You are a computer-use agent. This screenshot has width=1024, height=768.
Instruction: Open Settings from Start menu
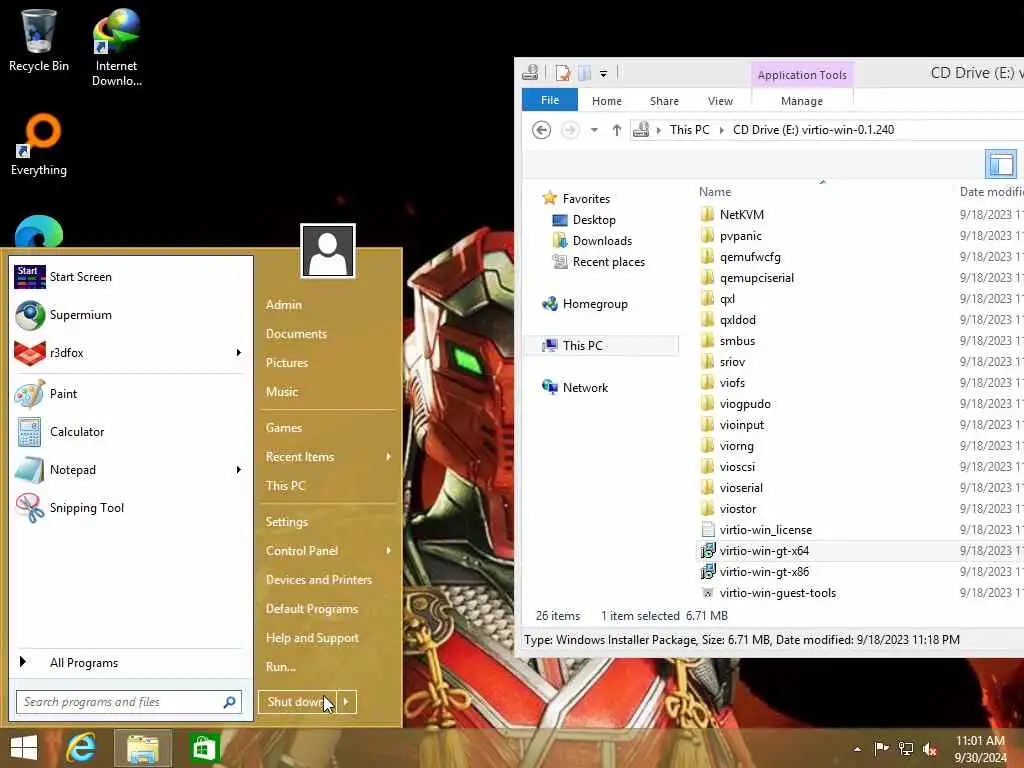tap(287, 522)
